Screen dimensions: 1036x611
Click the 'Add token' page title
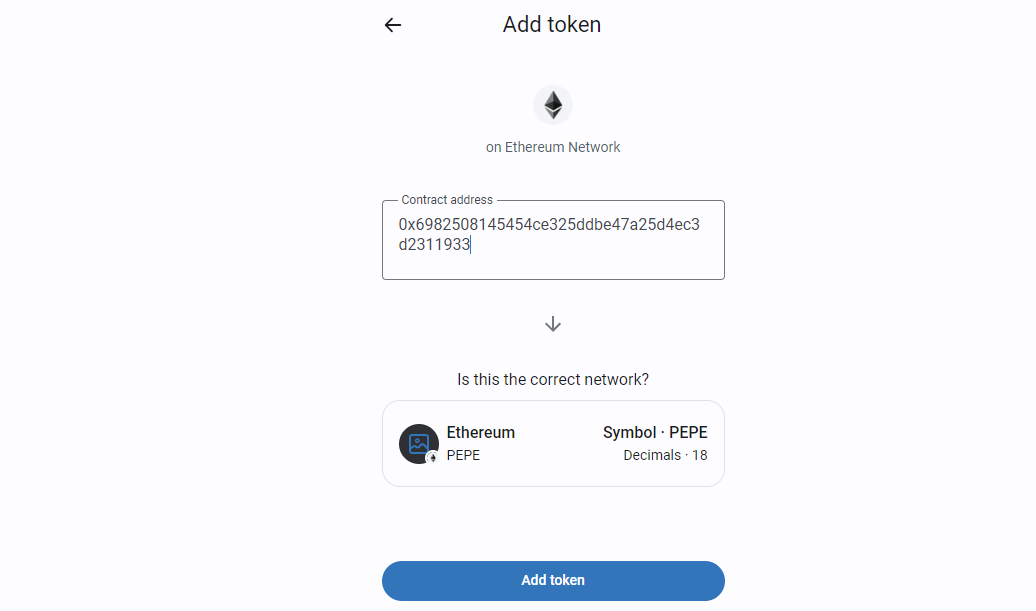tap(552, 24)
